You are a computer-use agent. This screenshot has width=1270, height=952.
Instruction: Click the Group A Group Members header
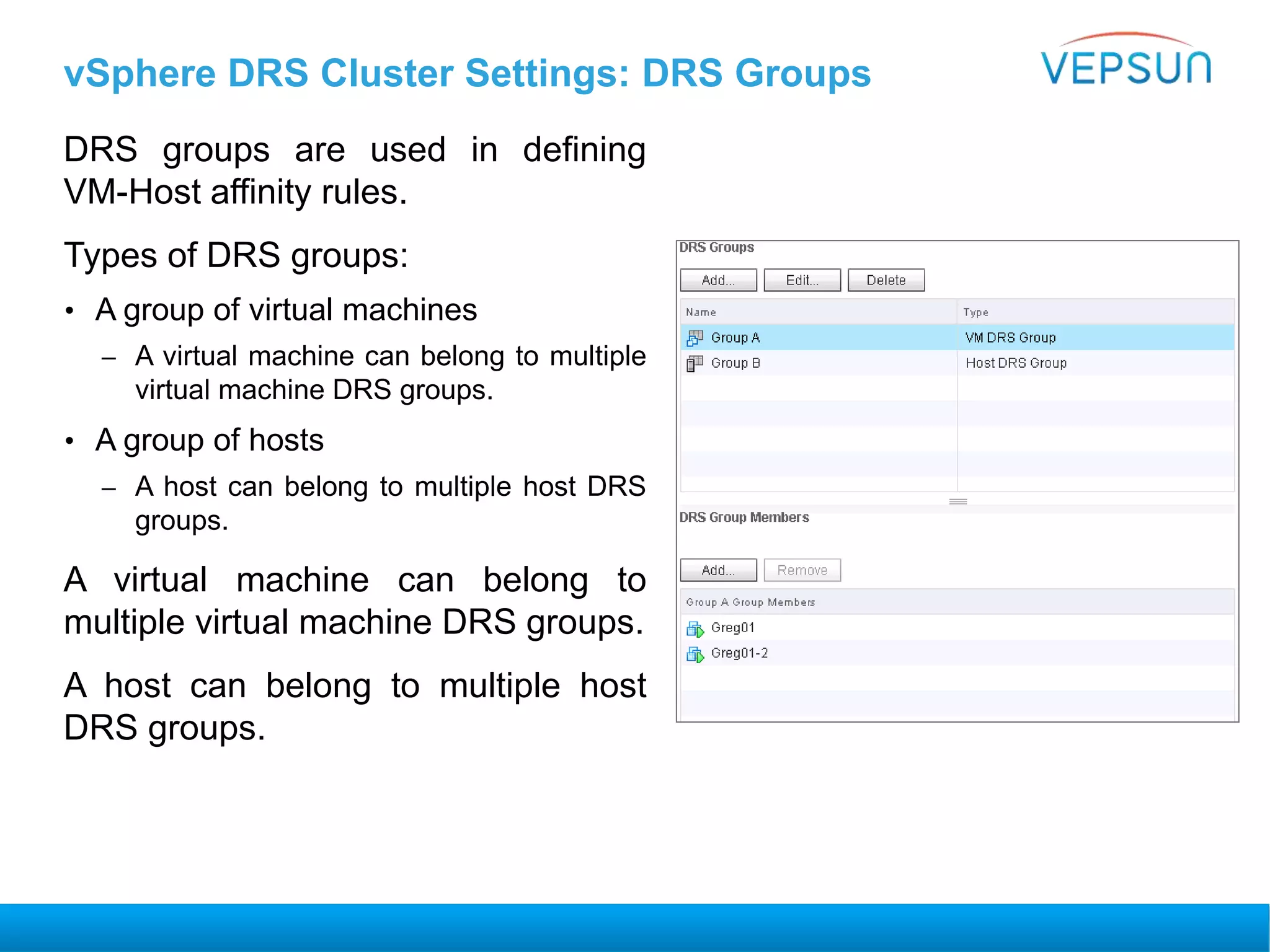tap(957, 602)
